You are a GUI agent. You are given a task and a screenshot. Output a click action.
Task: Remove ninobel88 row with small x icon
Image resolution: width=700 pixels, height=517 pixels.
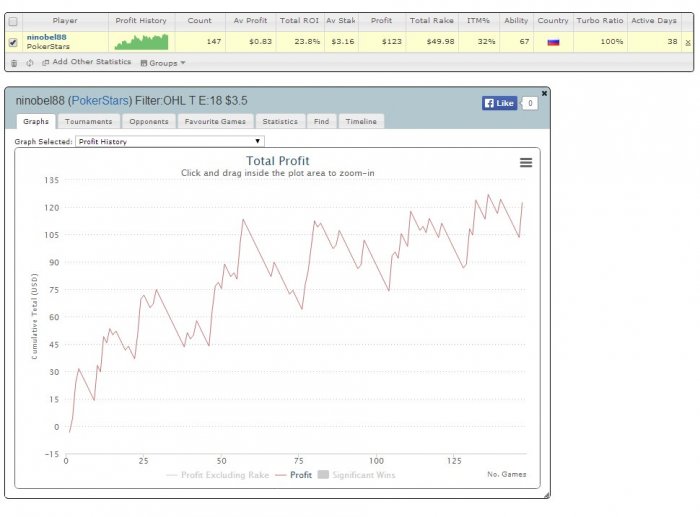pos(688,43)
